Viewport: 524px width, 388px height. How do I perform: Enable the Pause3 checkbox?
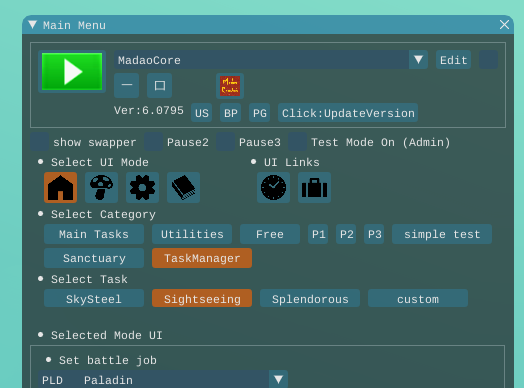coord(225,142)
